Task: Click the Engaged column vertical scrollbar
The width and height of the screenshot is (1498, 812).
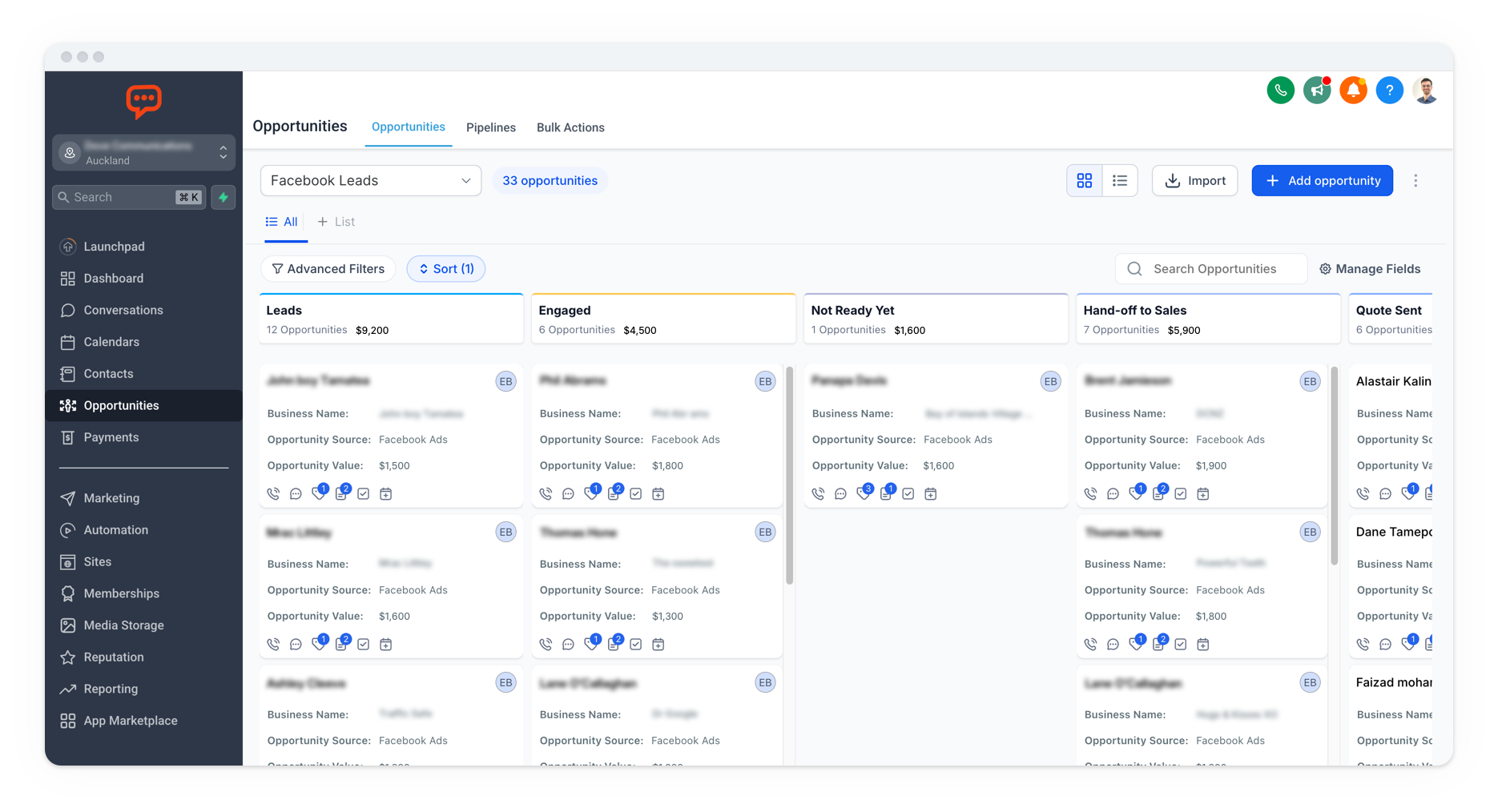Action: tap(789, 476)
